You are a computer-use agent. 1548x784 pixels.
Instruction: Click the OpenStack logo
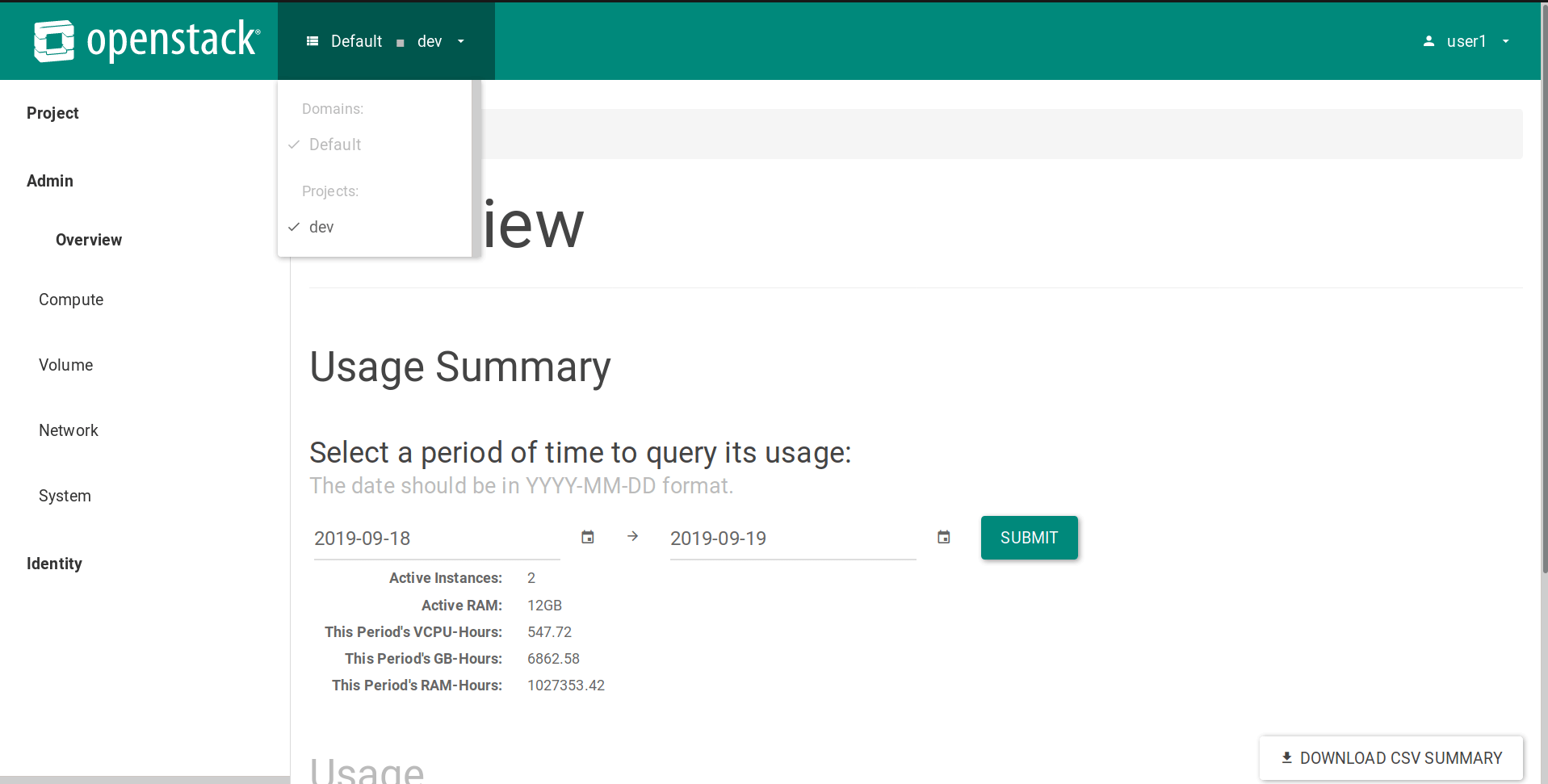[x=146, y=41]
